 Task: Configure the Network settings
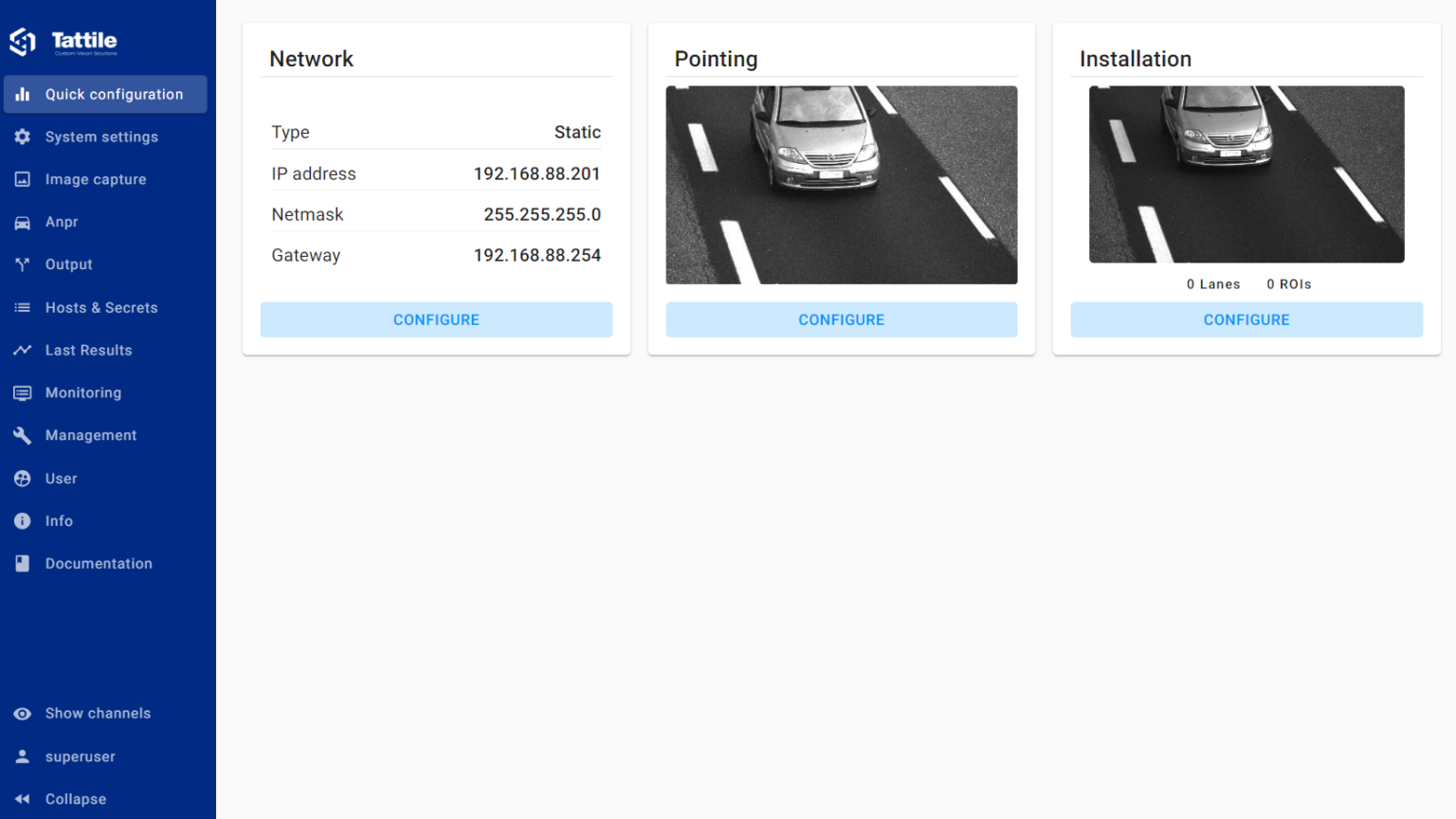point(436,319)
